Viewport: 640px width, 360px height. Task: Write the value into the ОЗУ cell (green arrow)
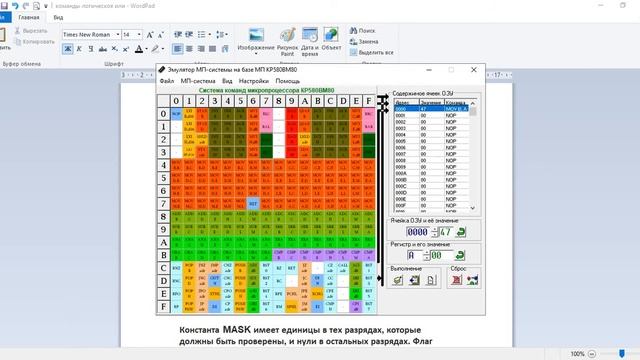click(x=461, y=232)
